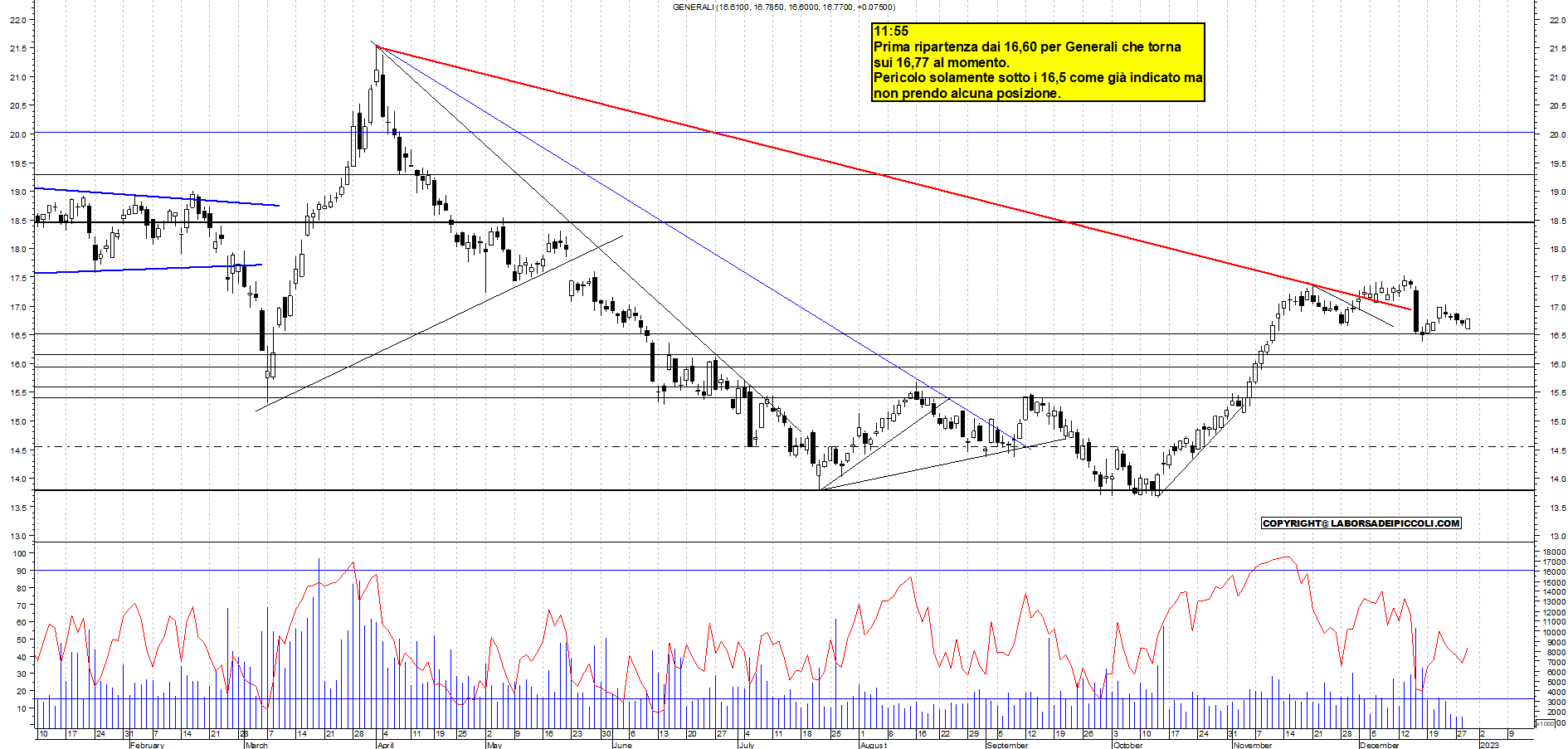Click the 14.5 price label on the right axis

click(1557, 450)
